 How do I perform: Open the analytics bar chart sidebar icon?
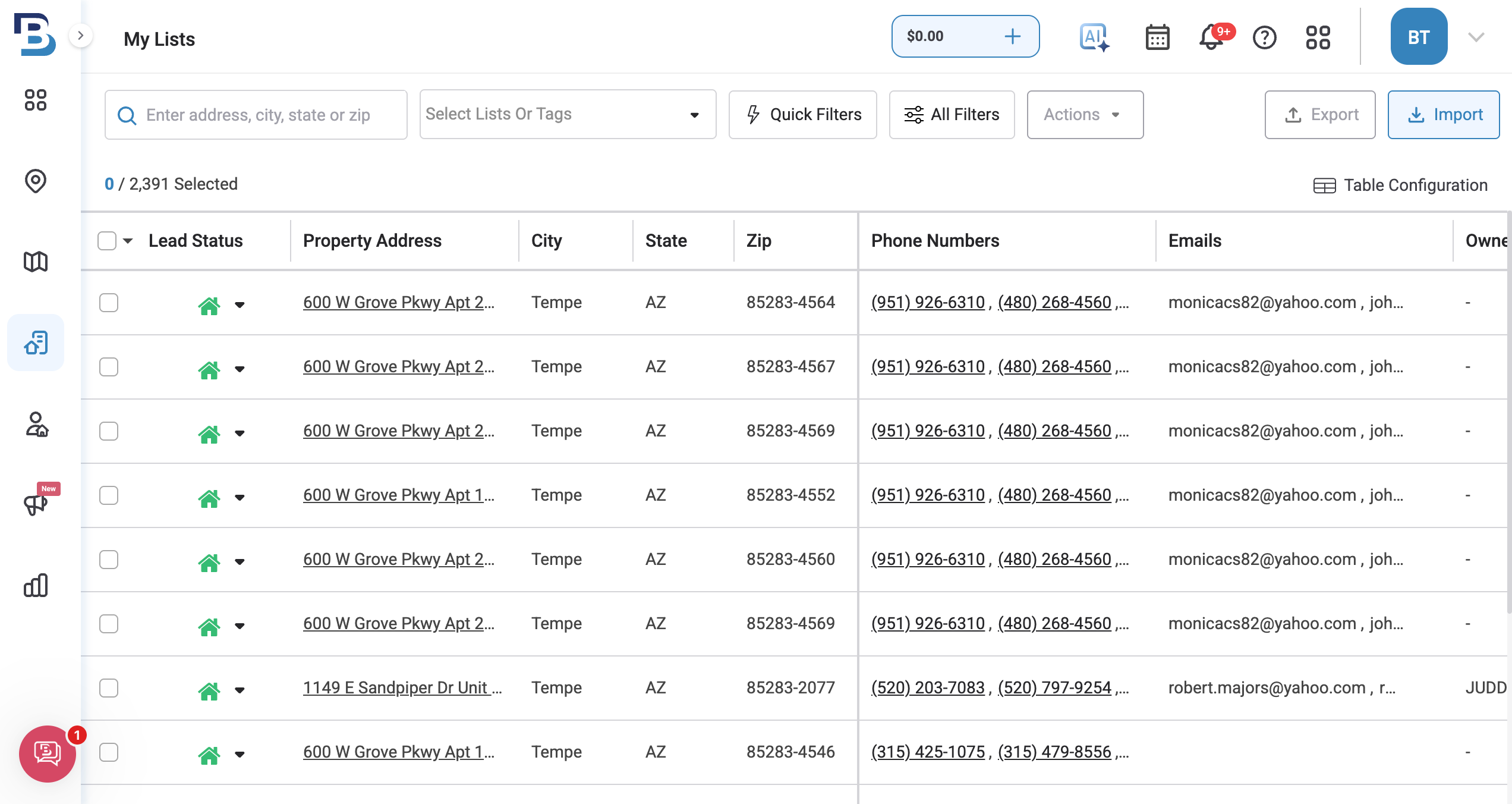(36, 585)
